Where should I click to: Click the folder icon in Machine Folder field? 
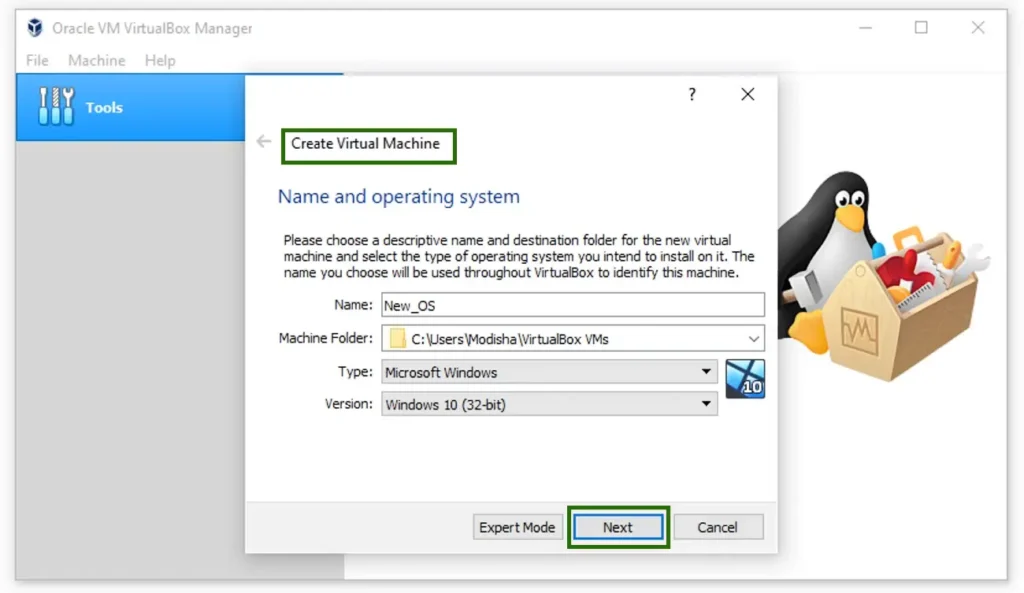coord(397,338)
